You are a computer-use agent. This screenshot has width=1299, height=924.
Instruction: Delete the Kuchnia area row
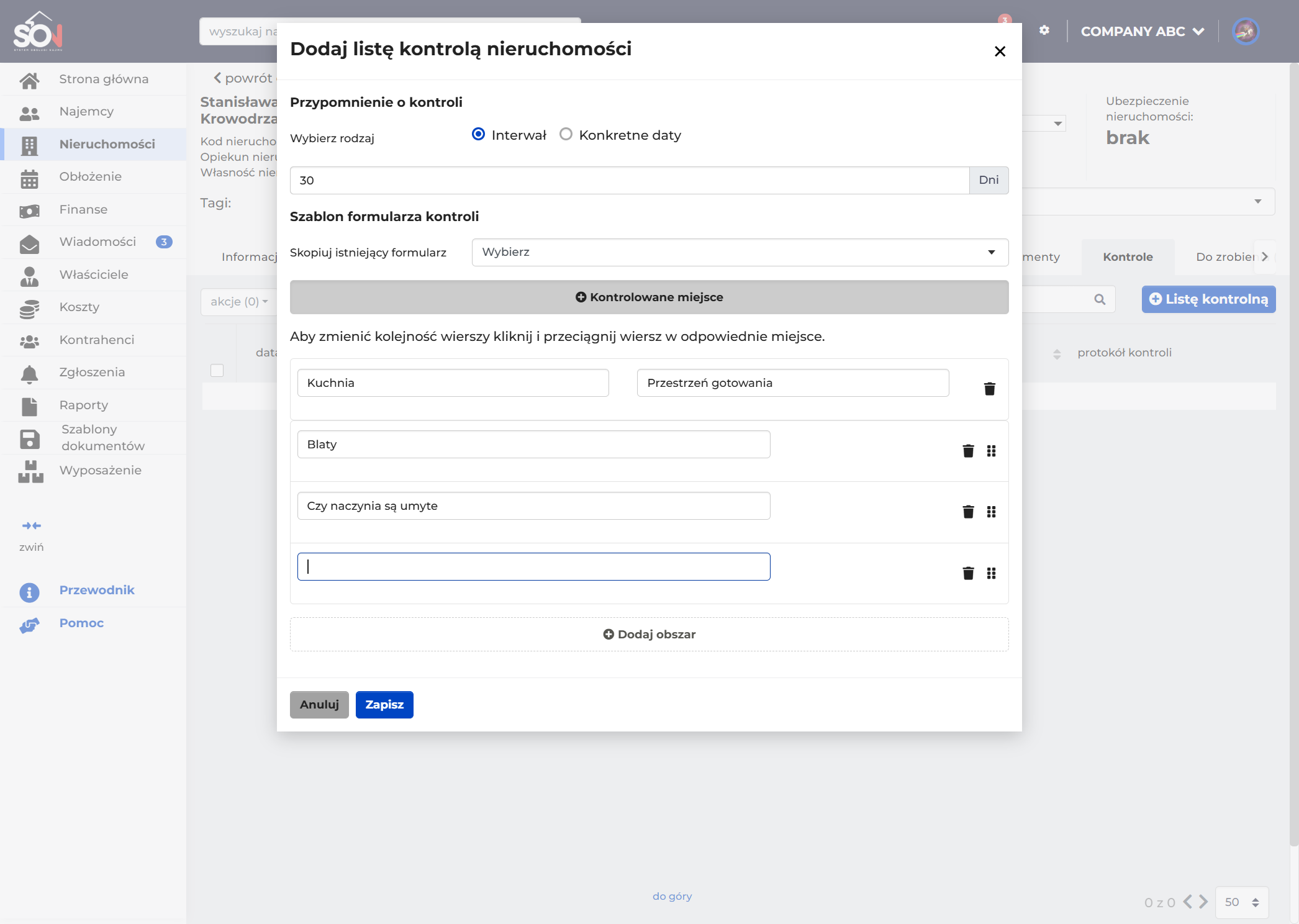(990, 389)
